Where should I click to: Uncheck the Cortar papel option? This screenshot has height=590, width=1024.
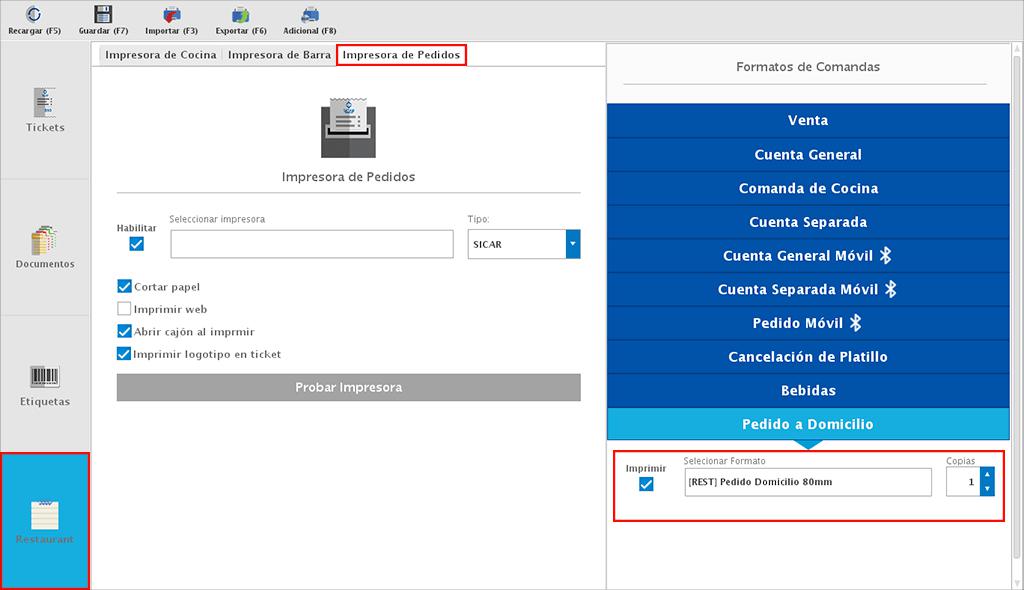(x=125, y=287)
